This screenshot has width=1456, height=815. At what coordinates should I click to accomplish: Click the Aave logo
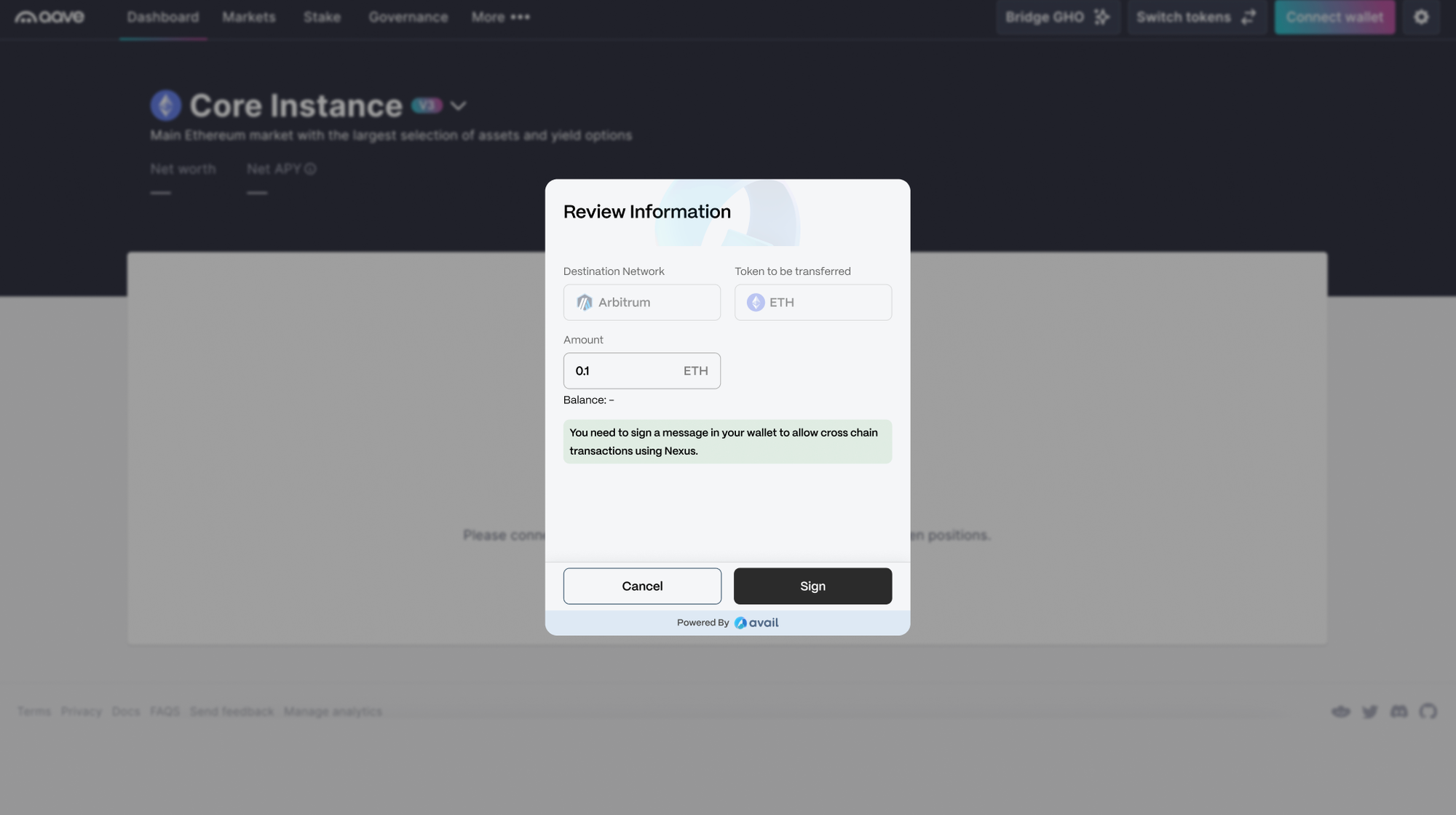[x=50, y=17]
